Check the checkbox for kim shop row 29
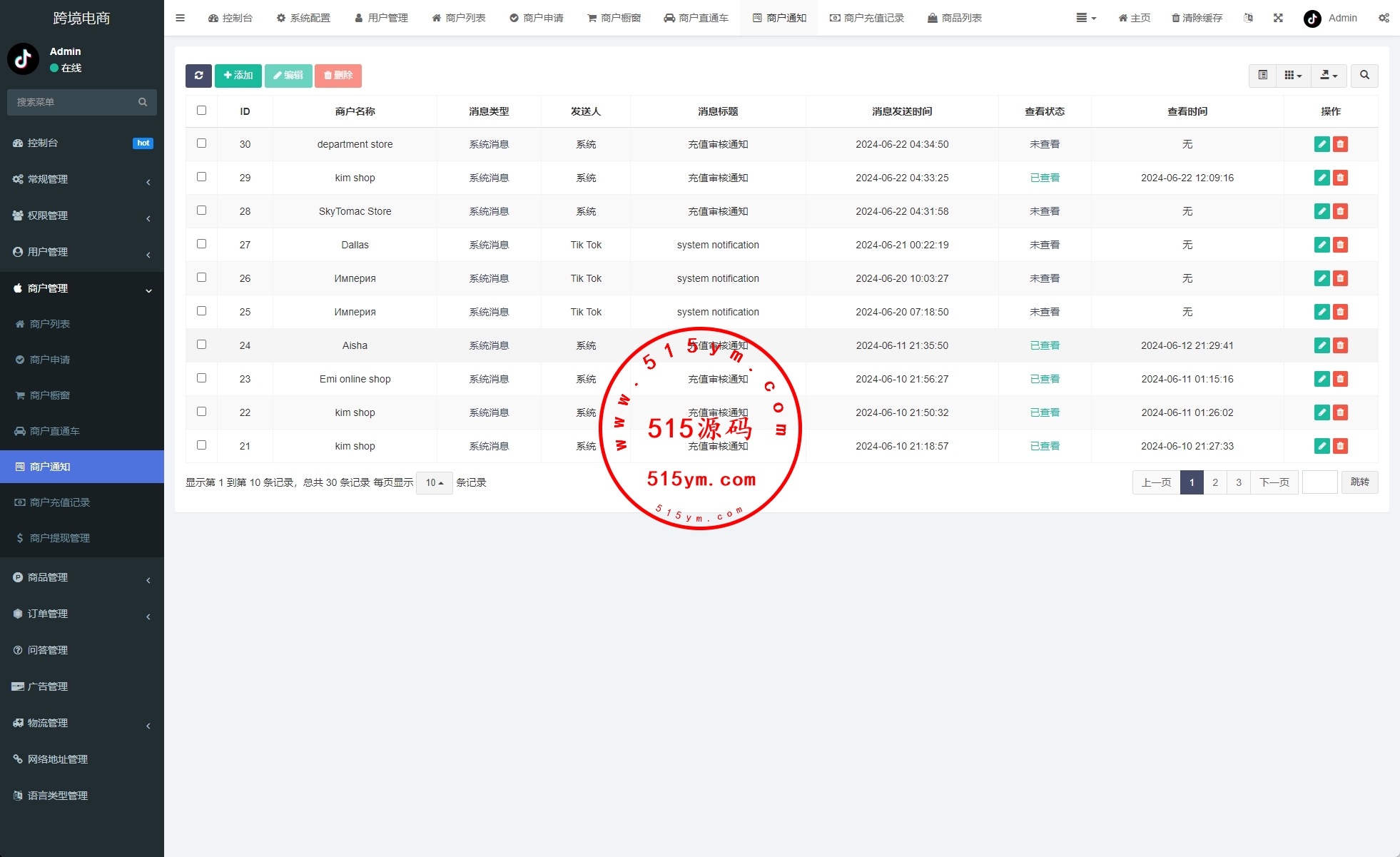The image size is (1400, 857). click(x=201, y=177)
